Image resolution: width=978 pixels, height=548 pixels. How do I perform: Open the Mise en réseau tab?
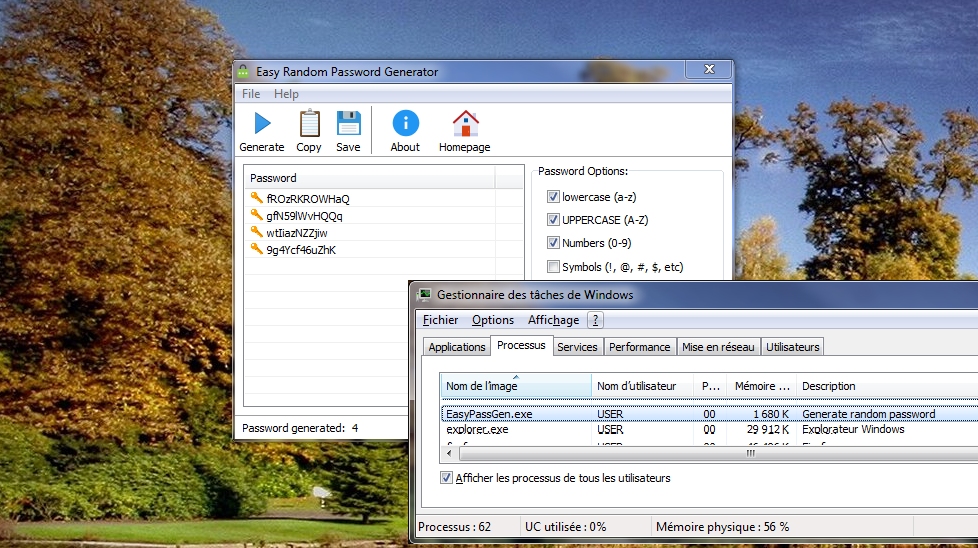point(718,347)
